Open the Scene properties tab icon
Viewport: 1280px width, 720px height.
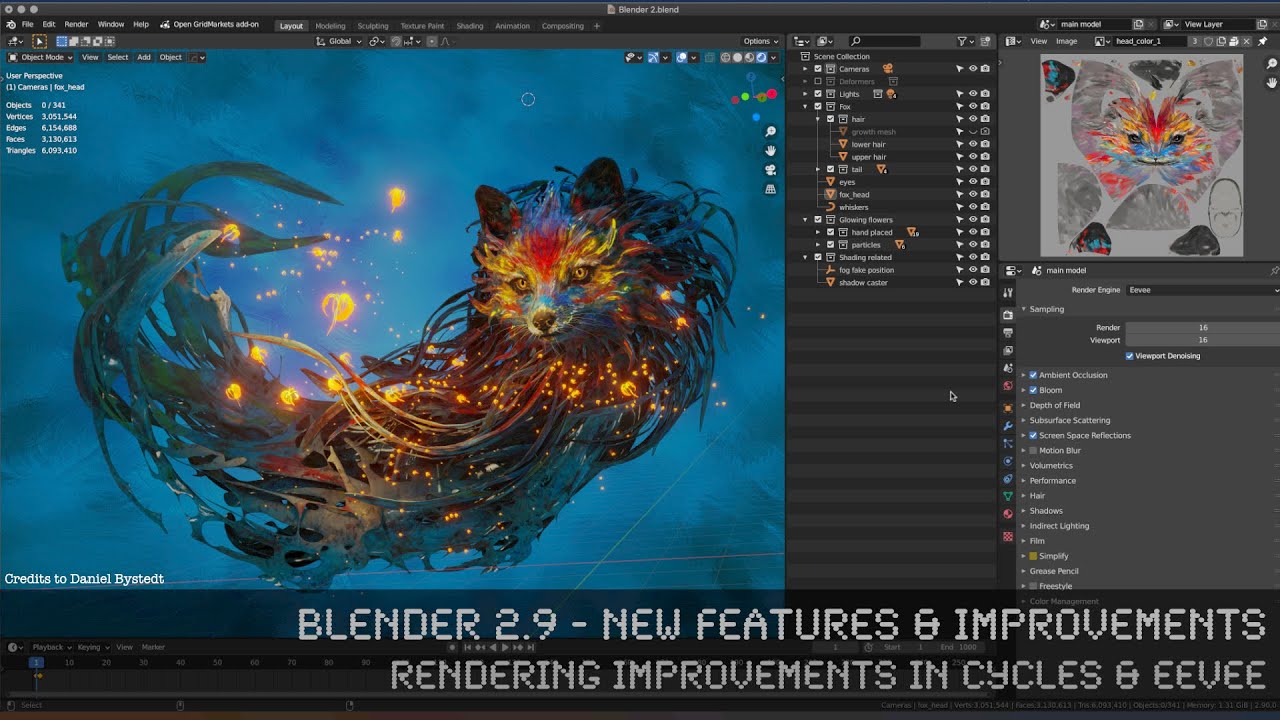click(1008, 369)
